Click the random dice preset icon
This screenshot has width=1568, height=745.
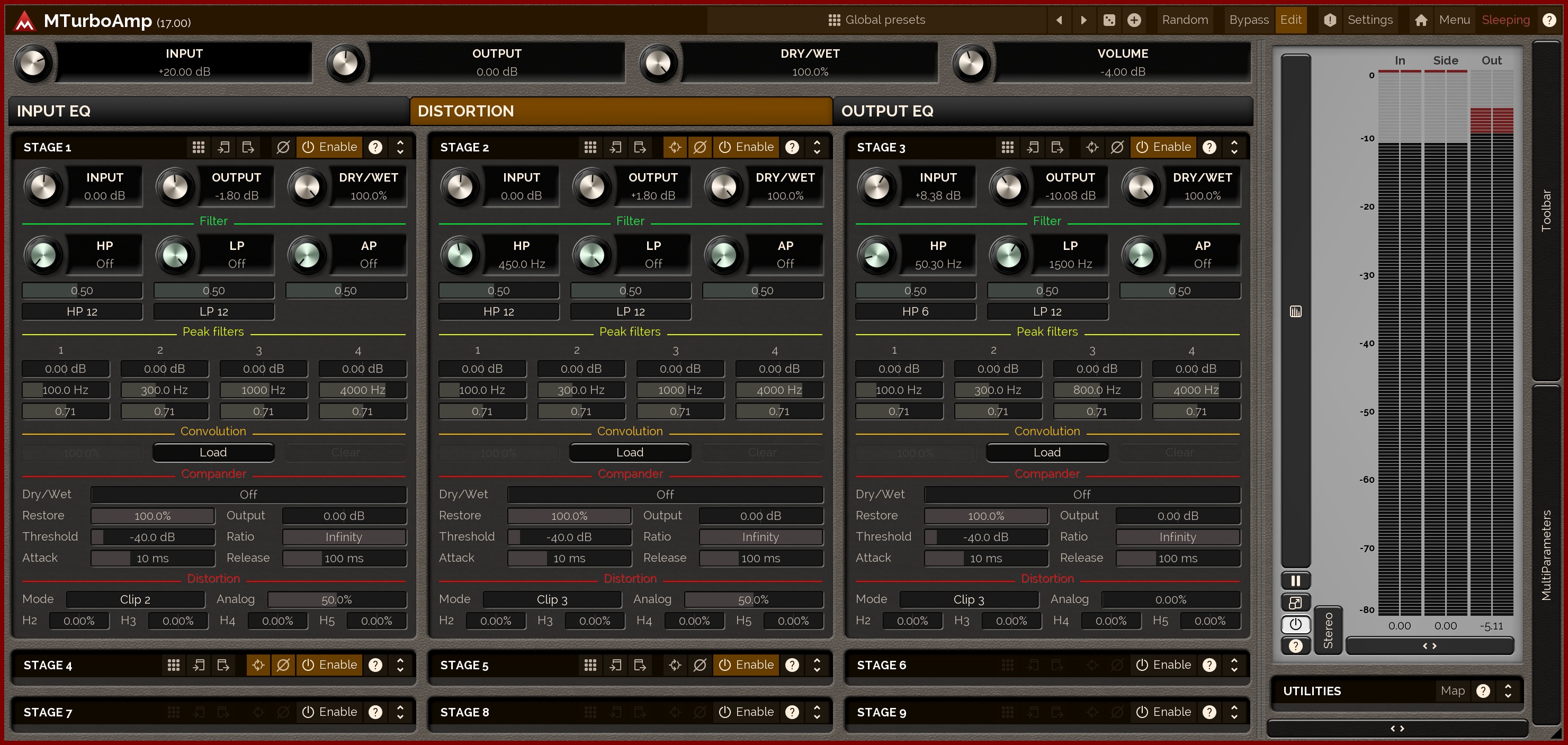click(x=1109, y=20)
